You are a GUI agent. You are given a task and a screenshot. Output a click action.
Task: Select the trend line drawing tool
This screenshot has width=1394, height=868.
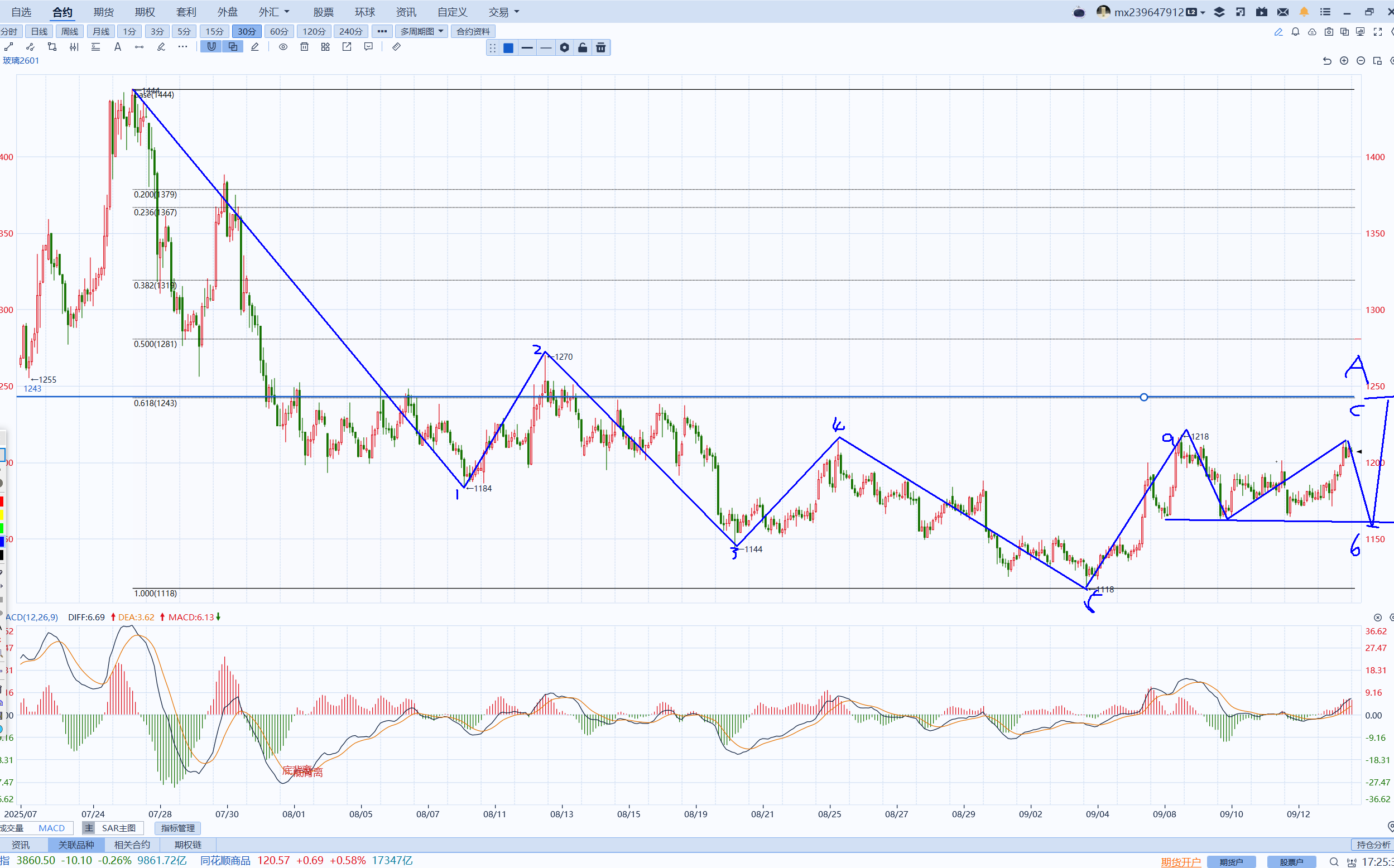click(9, 47)
